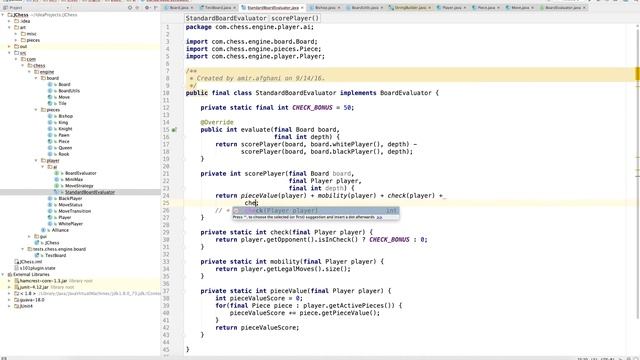Select s101plugin.state file in tree
This screenshot has width=640, height=360.
tap(38, 268)
